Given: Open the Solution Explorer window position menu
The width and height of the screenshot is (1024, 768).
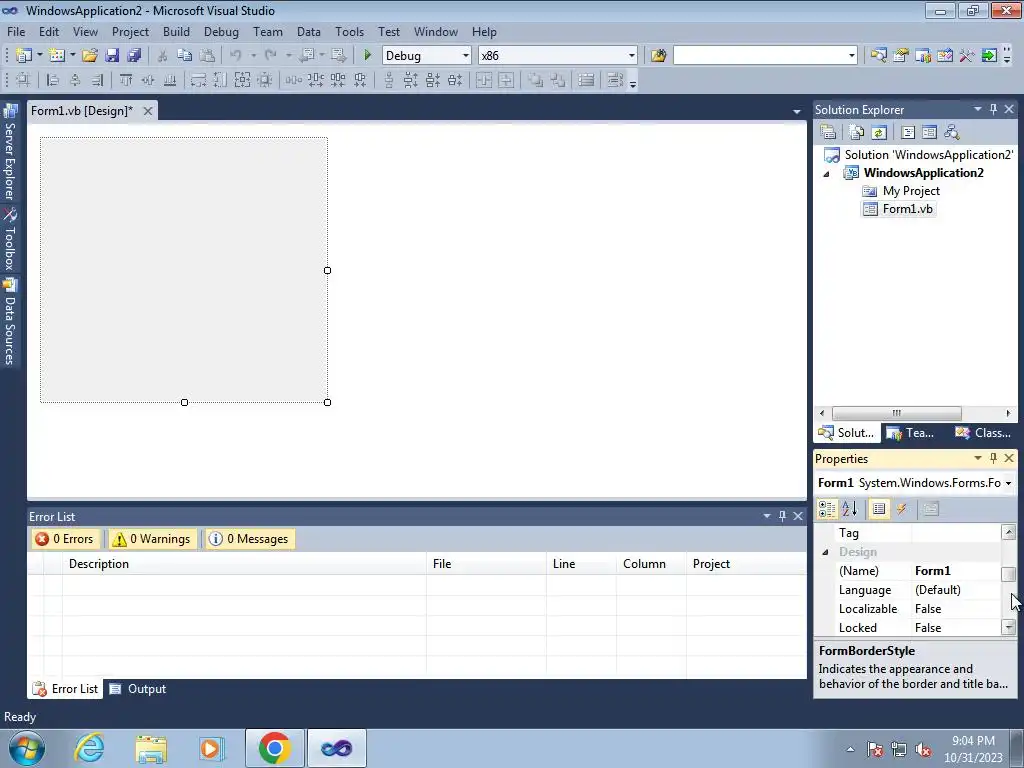Looking at the screenshot, I should (978, 109).
